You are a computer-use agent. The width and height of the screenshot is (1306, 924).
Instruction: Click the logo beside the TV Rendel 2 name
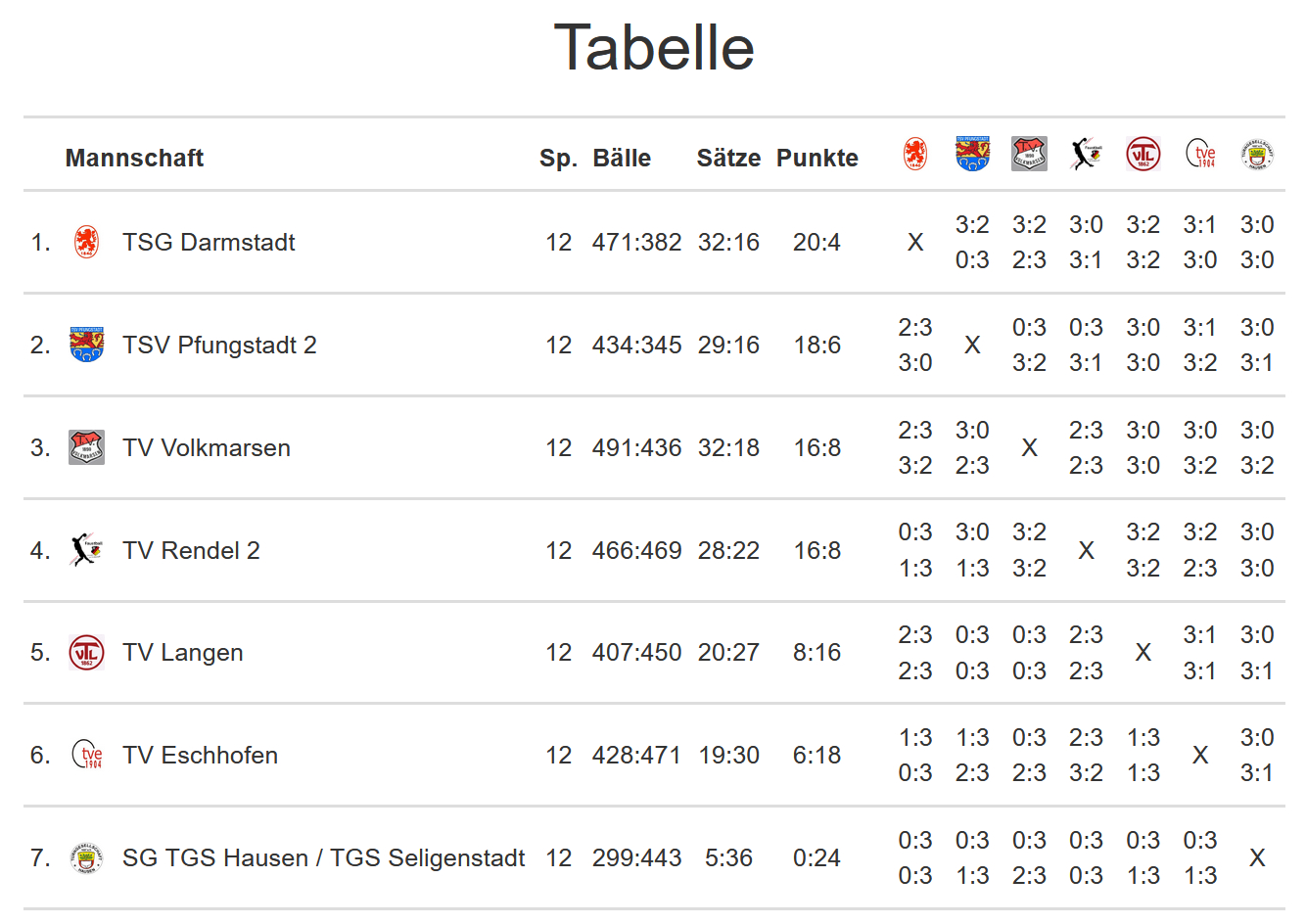tap(87, 550)
